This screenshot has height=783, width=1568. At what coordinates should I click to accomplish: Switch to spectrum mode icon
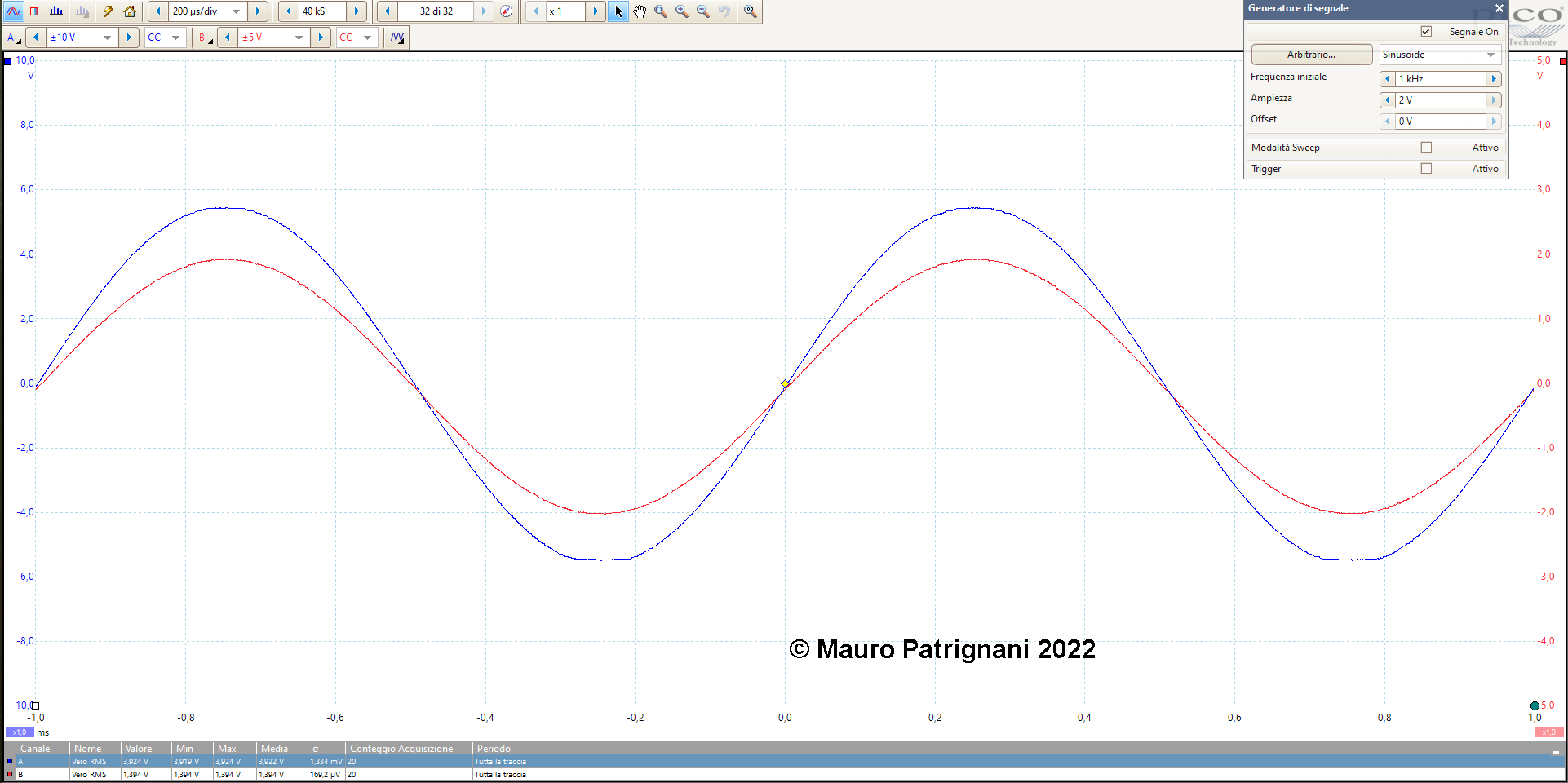[56, 11]
